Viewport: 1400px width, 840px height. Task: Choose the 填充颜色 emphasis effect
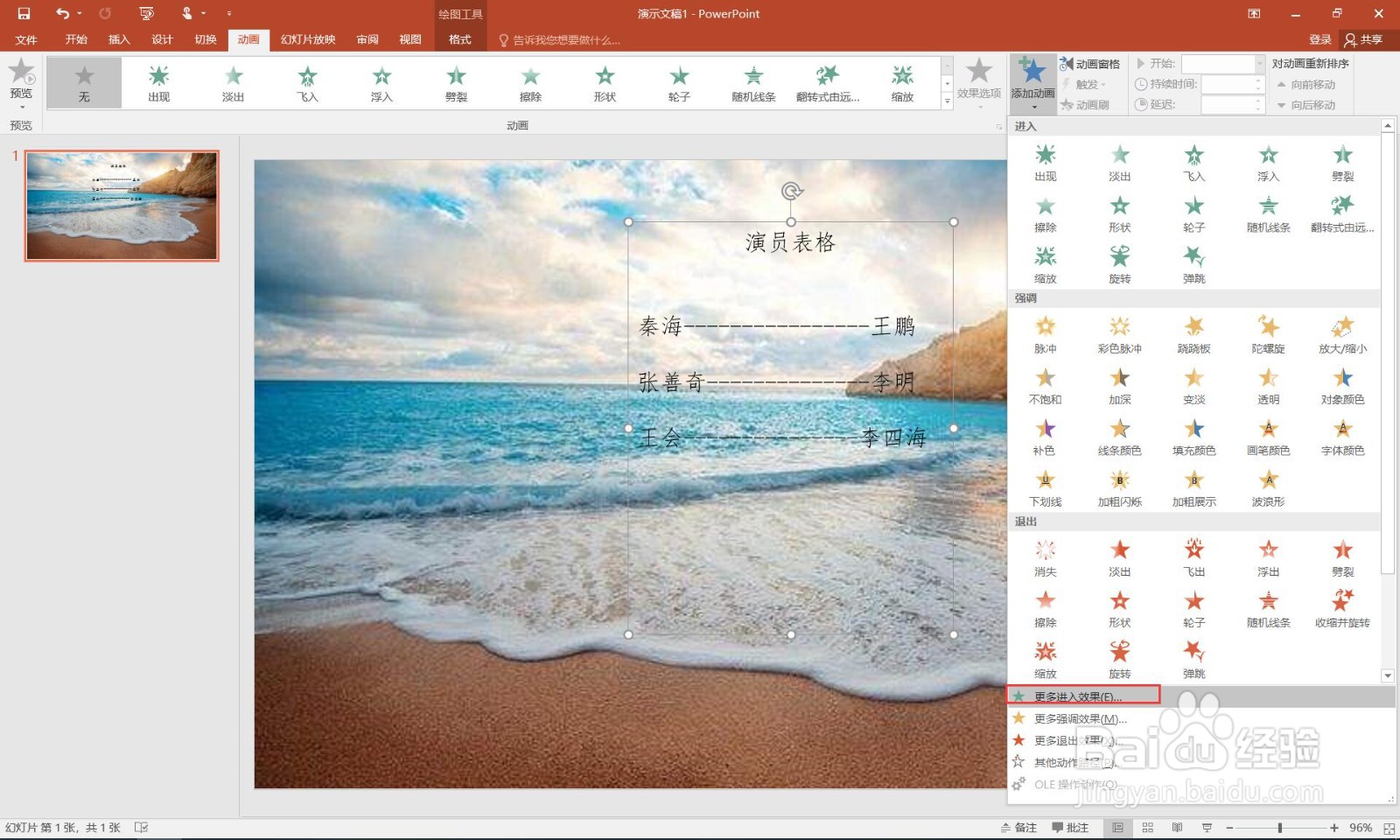(1194, 437)
